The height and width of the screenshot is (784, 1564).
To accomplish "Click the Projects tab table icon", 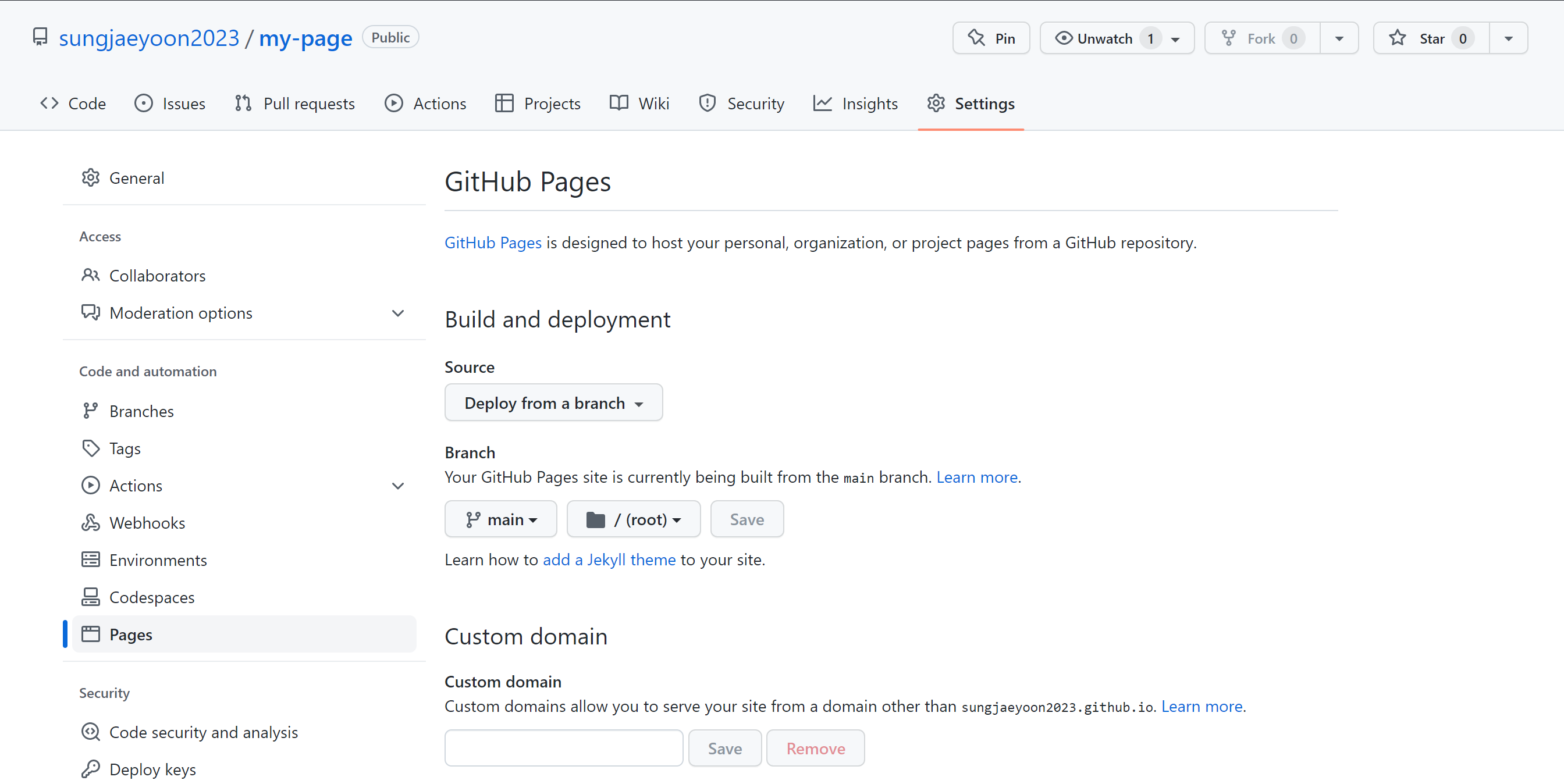I will (504, 103).
